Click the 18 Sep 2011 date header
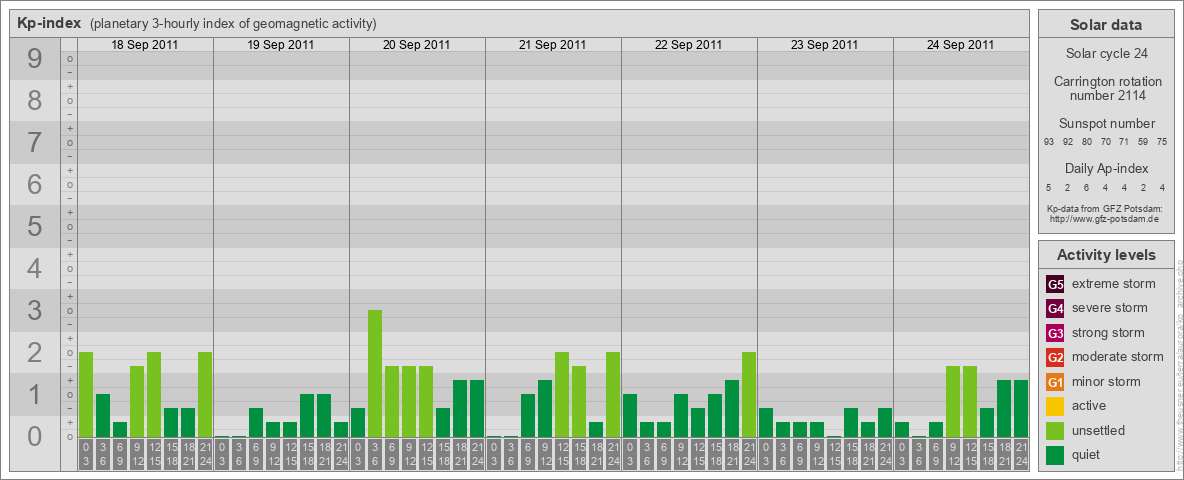The height and width of the screenshot is (480, 1184). coord(145,45)
